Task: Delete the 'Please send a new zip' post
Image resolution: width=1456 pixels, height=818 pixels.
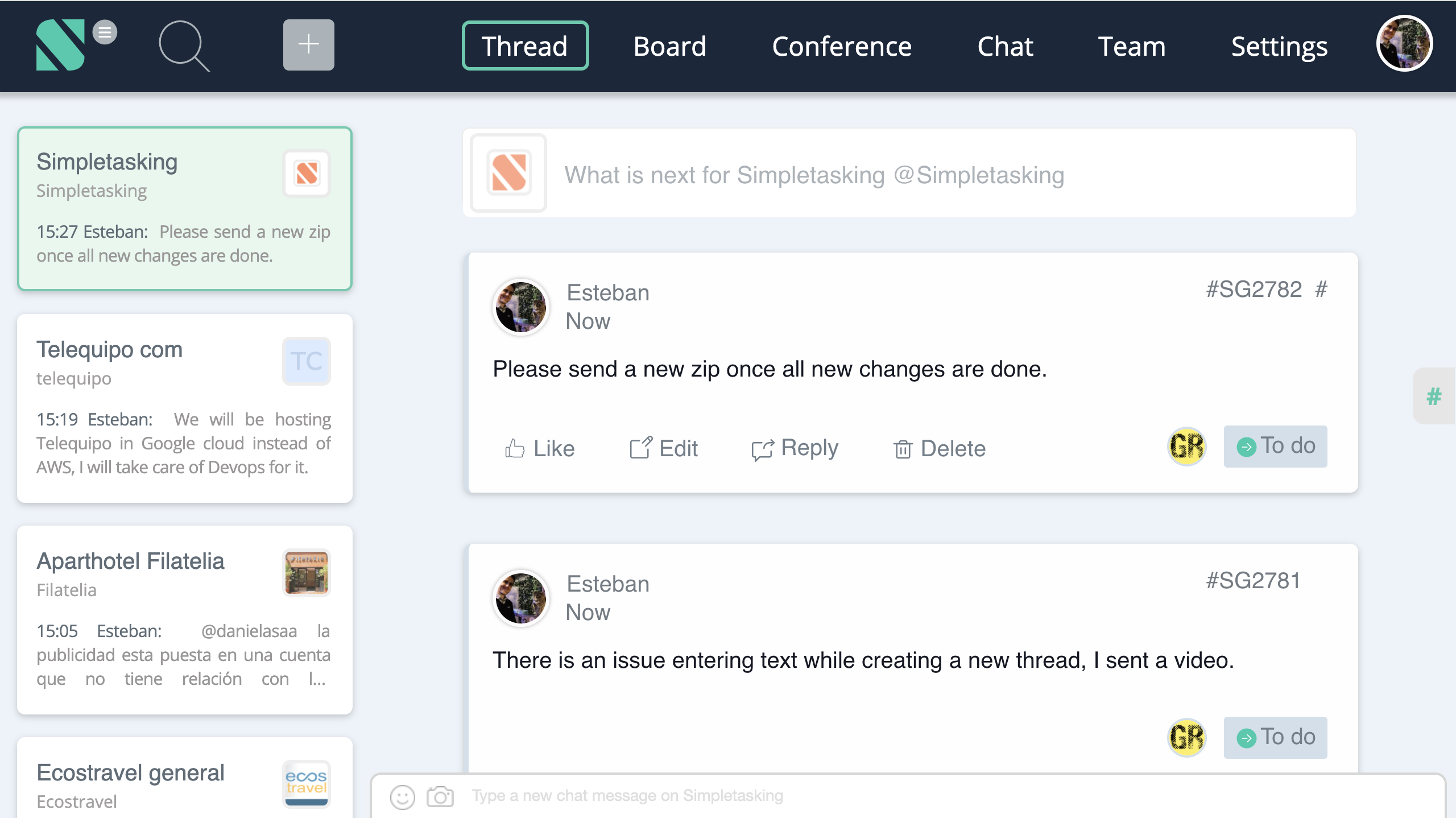Action: (939, 449)
